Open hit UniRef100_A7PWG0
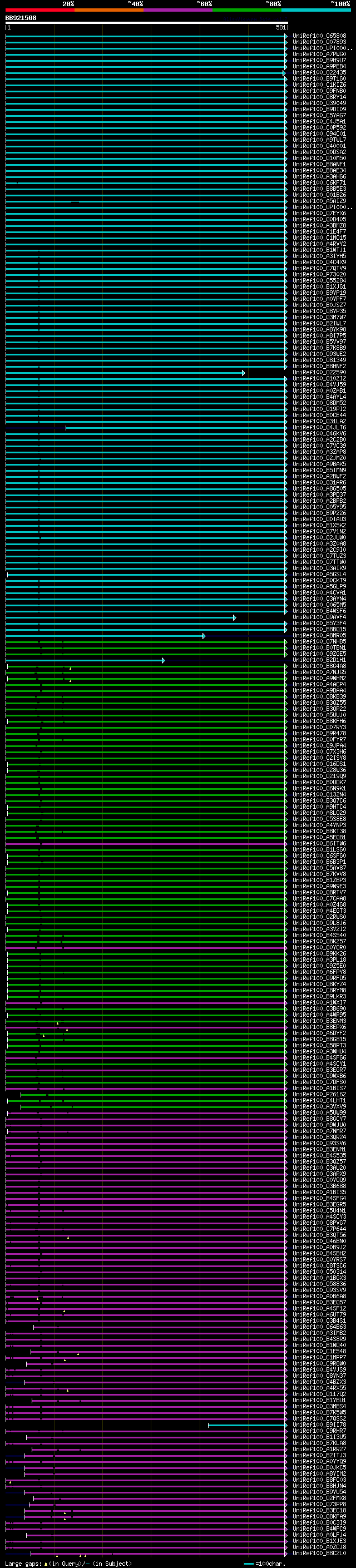The width and height of the screenshot is (356, 1568). [x=319, y=54]
